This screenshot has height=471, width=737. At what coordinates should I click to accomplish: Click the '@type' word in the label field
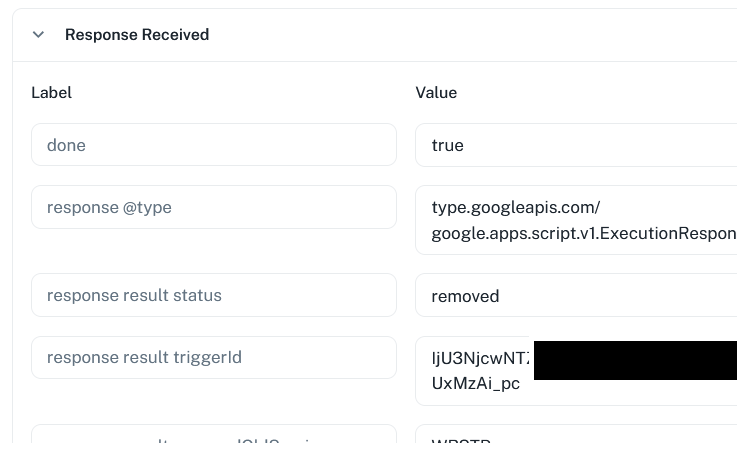(147, 207)
